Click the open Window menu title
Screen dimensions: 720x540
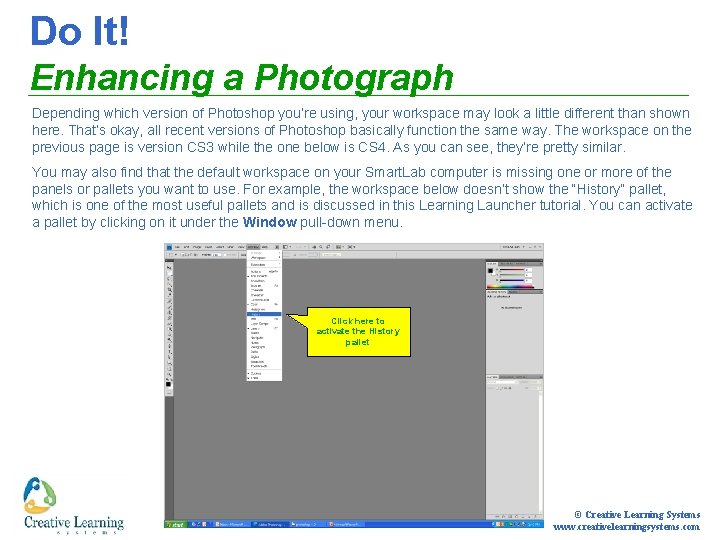(253, 247)
